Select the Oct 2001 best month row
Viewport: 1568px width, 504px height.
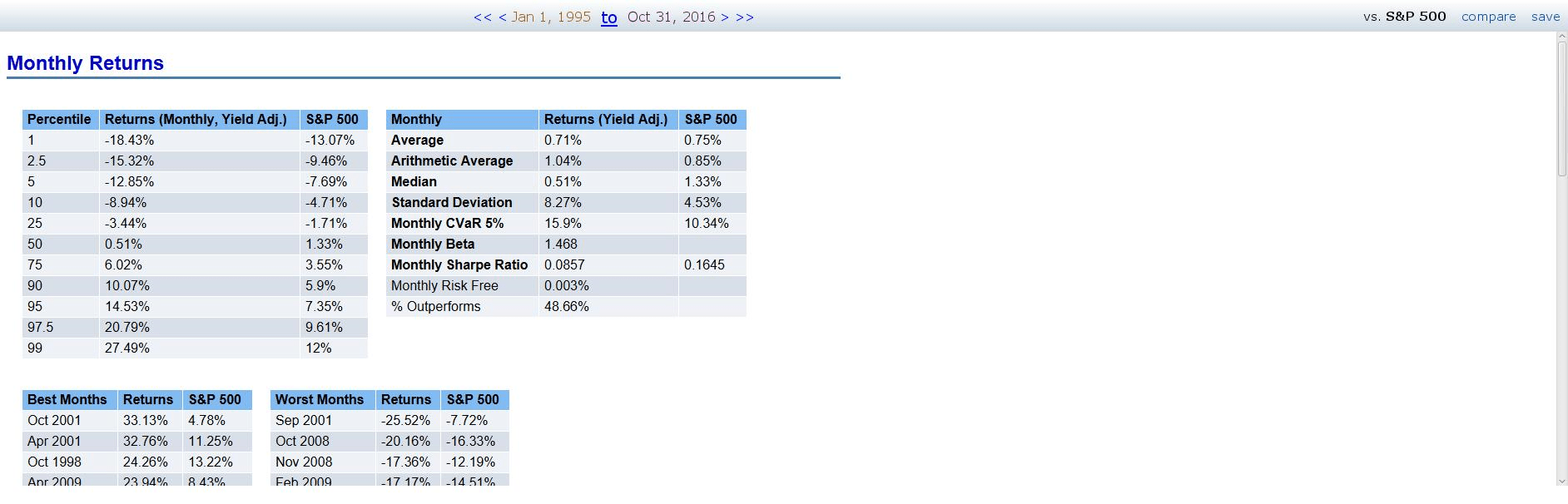click(x=137, y=420)
